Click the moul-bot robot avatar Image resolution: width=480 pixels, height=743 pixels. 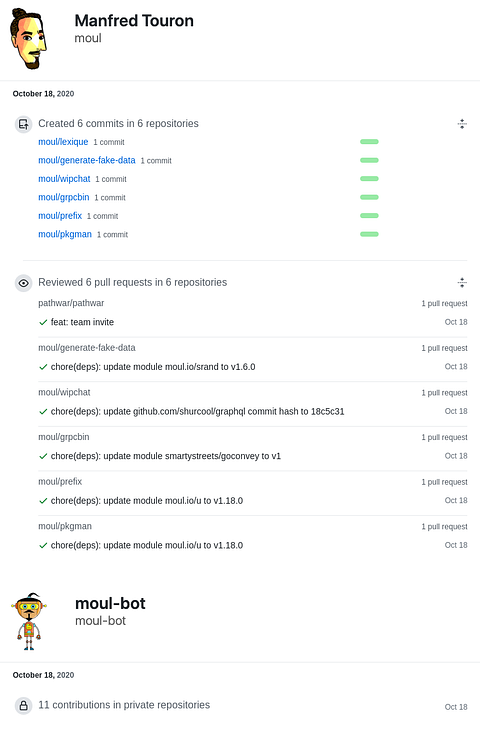(x=29, y=621)
